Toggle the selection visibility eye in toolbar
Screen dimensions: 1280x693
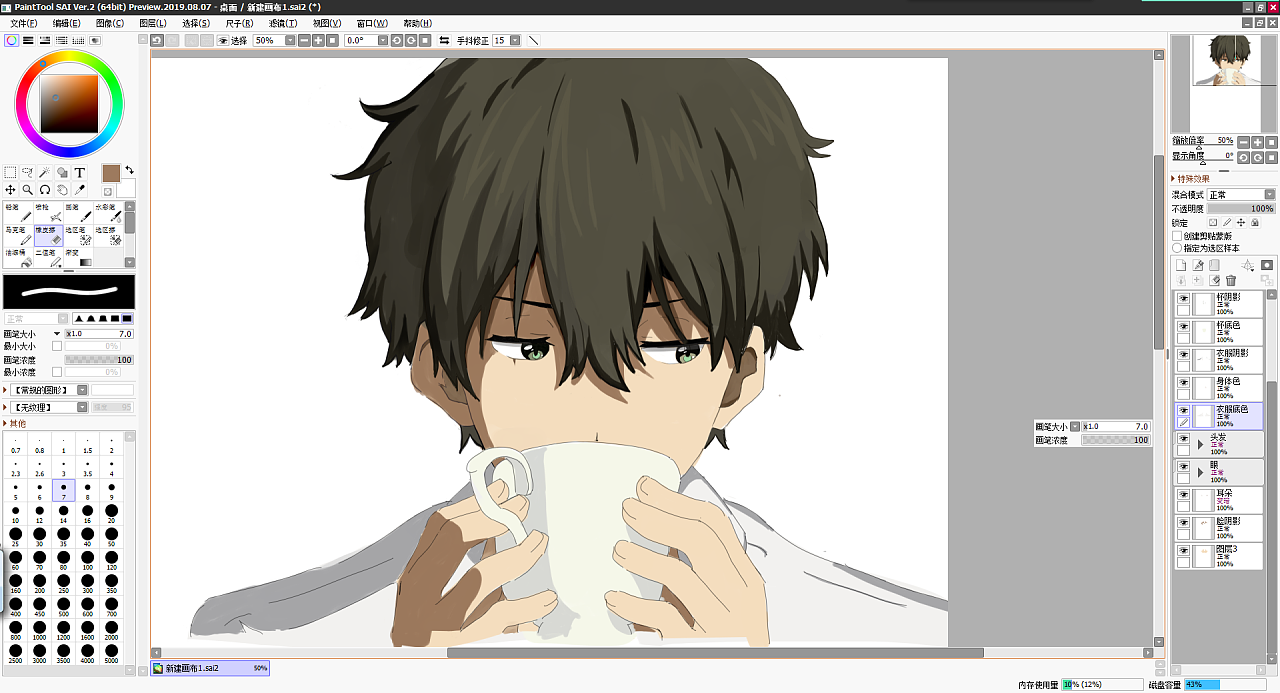click(x=223, y=40)
